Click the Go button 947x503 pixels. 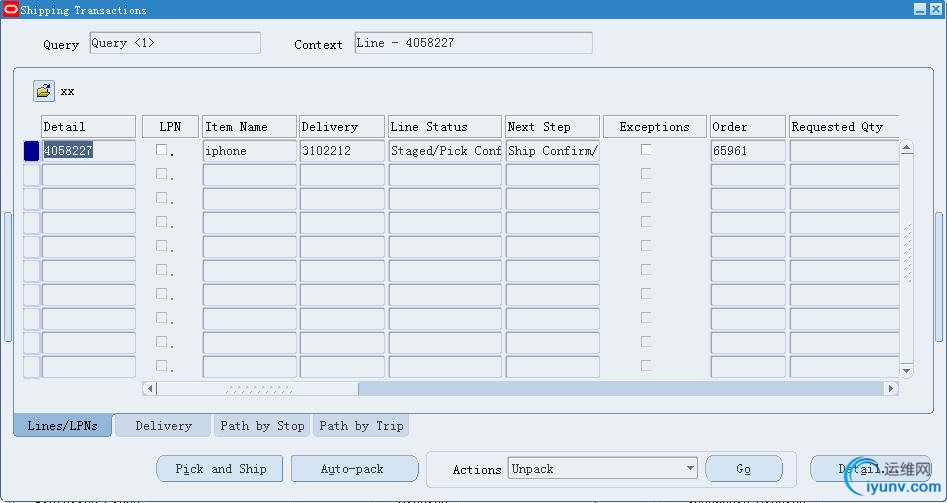(x=743, y=469)
